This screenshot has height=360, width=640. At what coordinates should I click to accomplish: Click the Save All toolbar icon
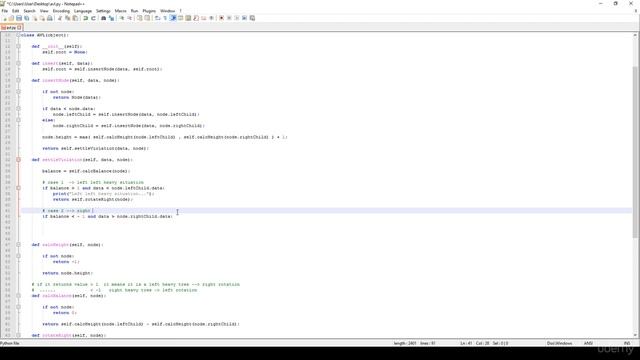pos(27,18)
